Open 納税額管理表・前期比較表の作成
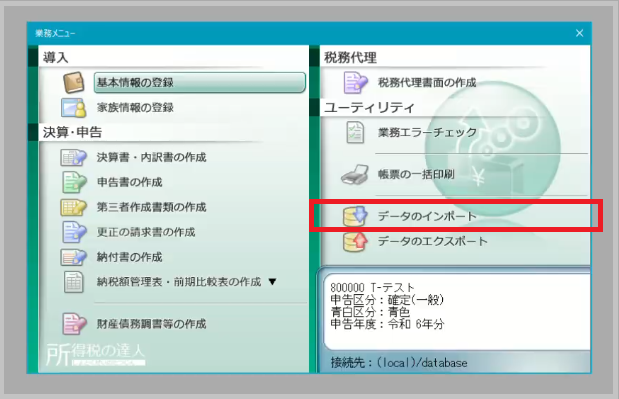The height and width of the screenshot is (399, 619). click(x=179, y=282)
